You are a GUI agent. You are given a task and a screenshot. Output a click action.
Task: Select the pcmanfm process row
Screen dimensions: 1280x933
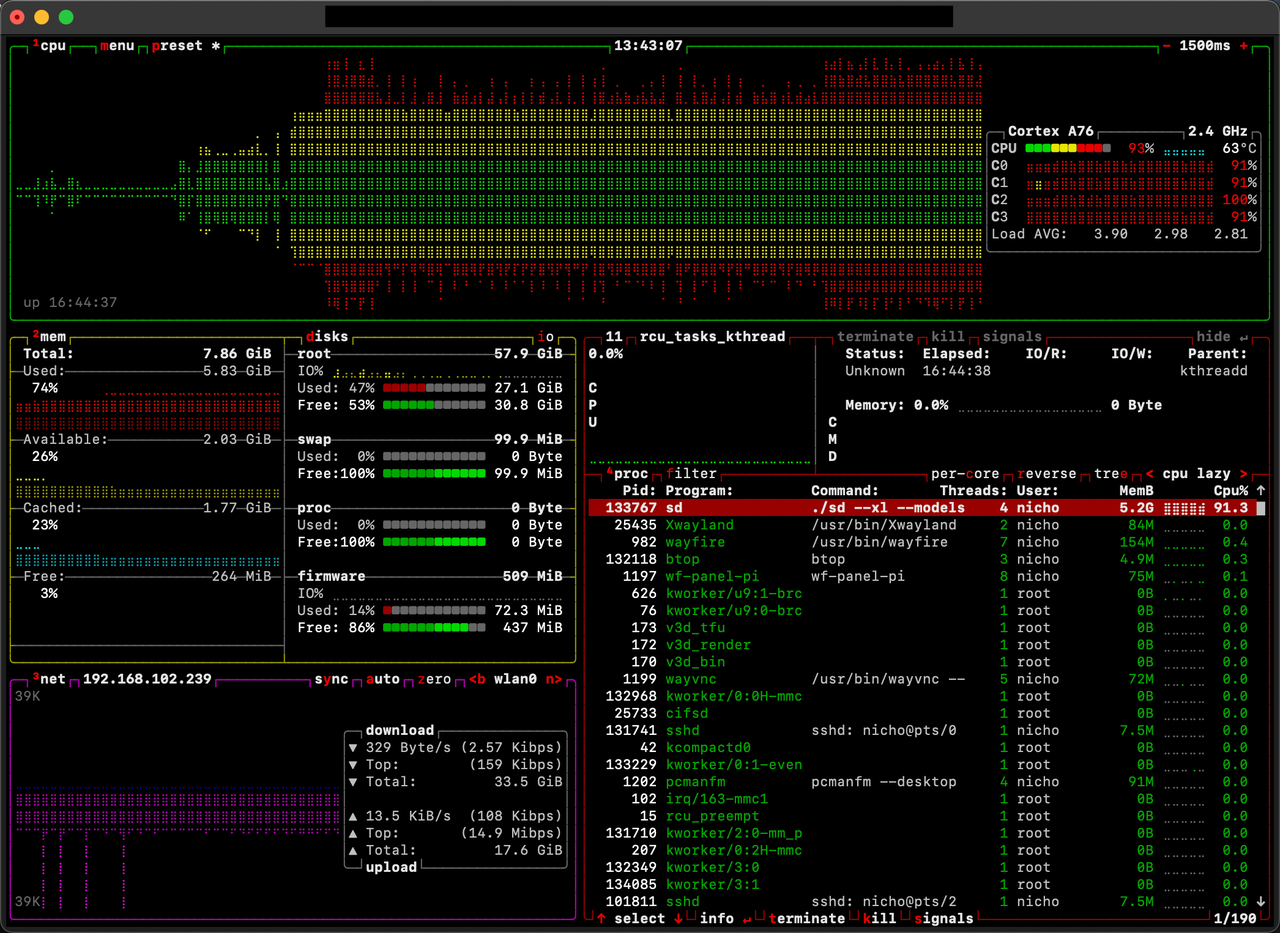click(x=922, y=781)
